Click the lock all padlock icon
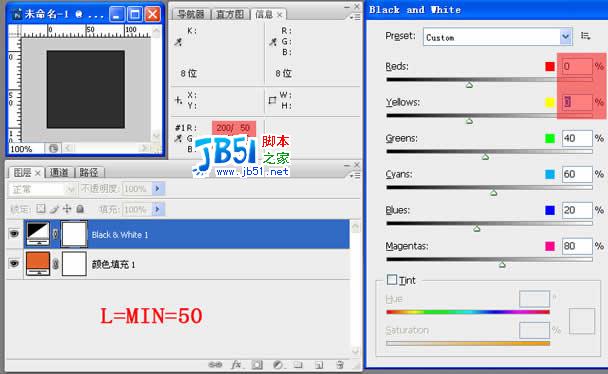Screen dimensions: 608x374 [80, 209]
